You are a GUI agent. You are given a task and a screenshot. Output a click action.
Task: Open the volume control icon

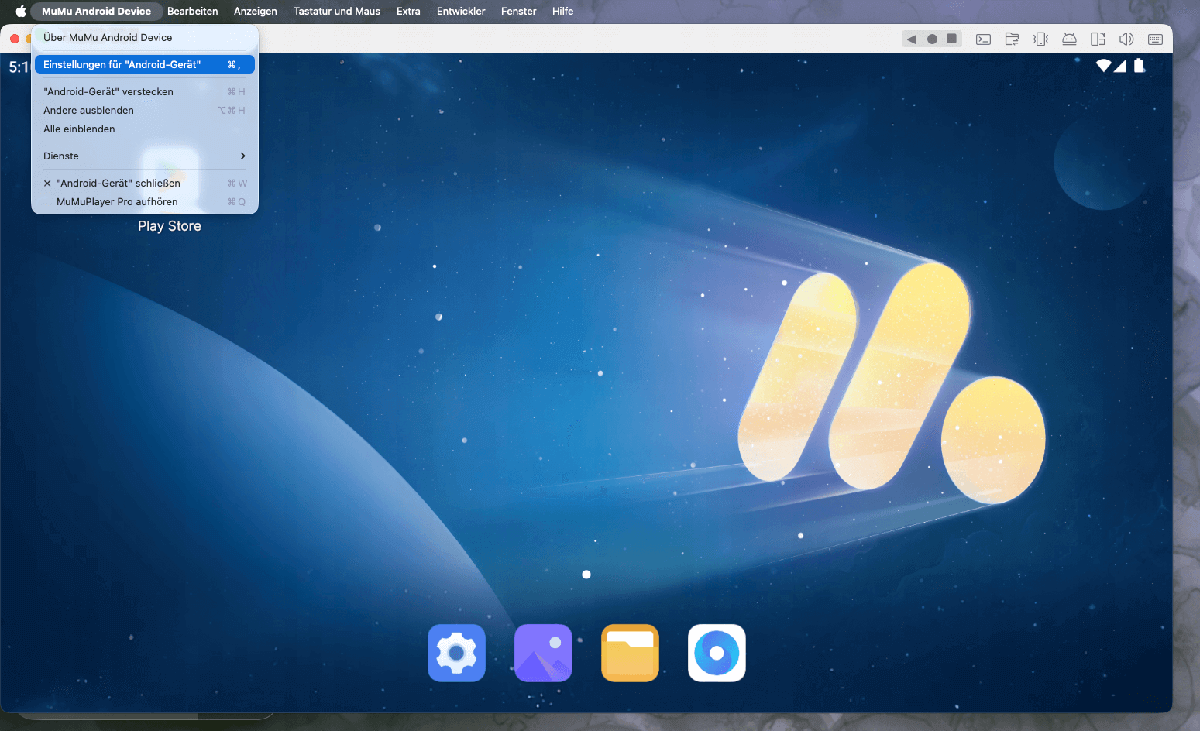click(1127, 38)
